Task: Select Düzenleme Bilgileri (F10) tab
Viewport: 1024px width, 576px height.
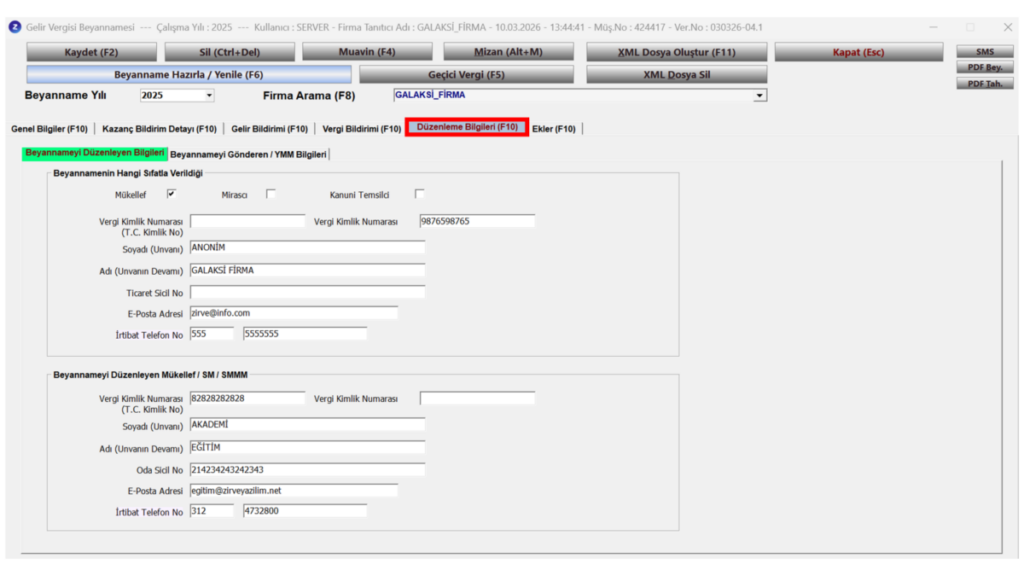Action: click(467, 127)
